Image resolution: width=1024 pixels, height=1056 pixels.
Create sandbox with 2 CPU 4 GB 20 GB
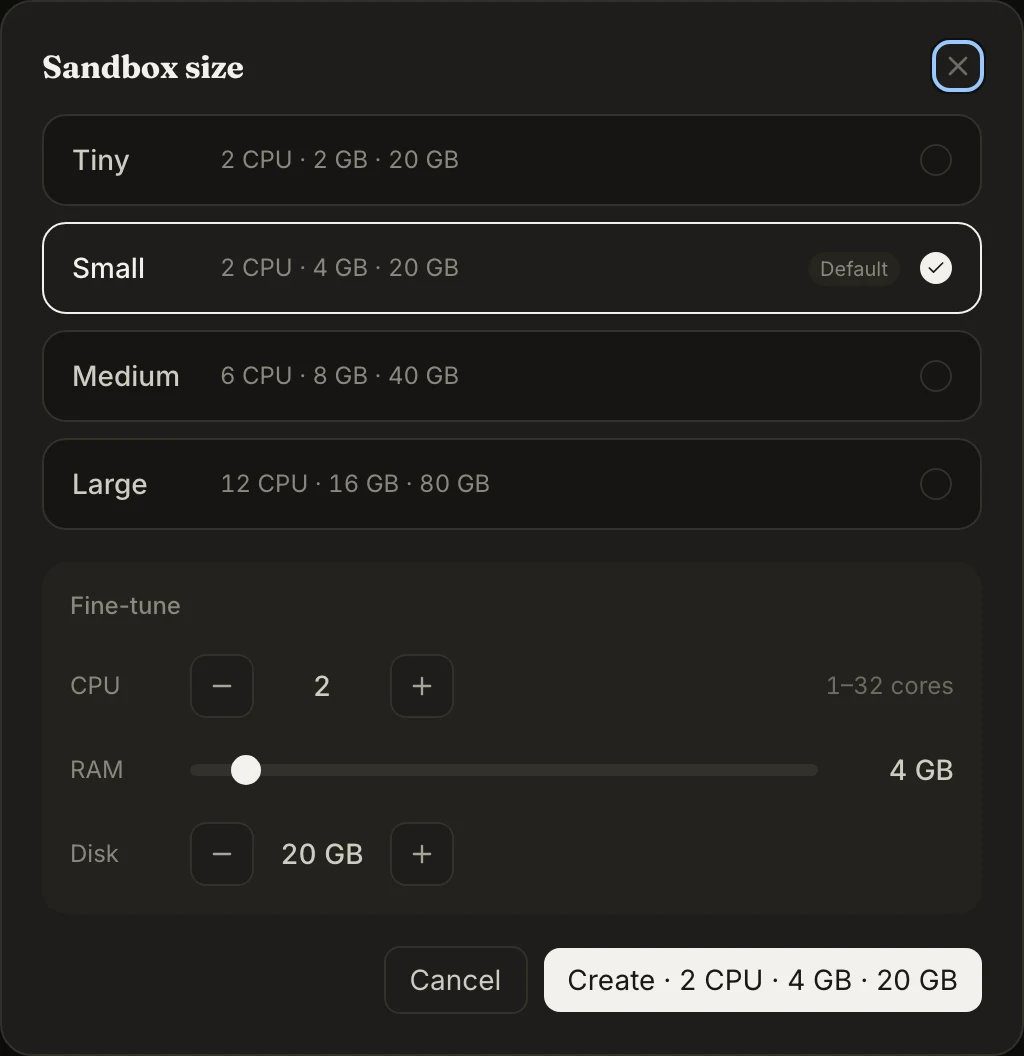point(763,980)
